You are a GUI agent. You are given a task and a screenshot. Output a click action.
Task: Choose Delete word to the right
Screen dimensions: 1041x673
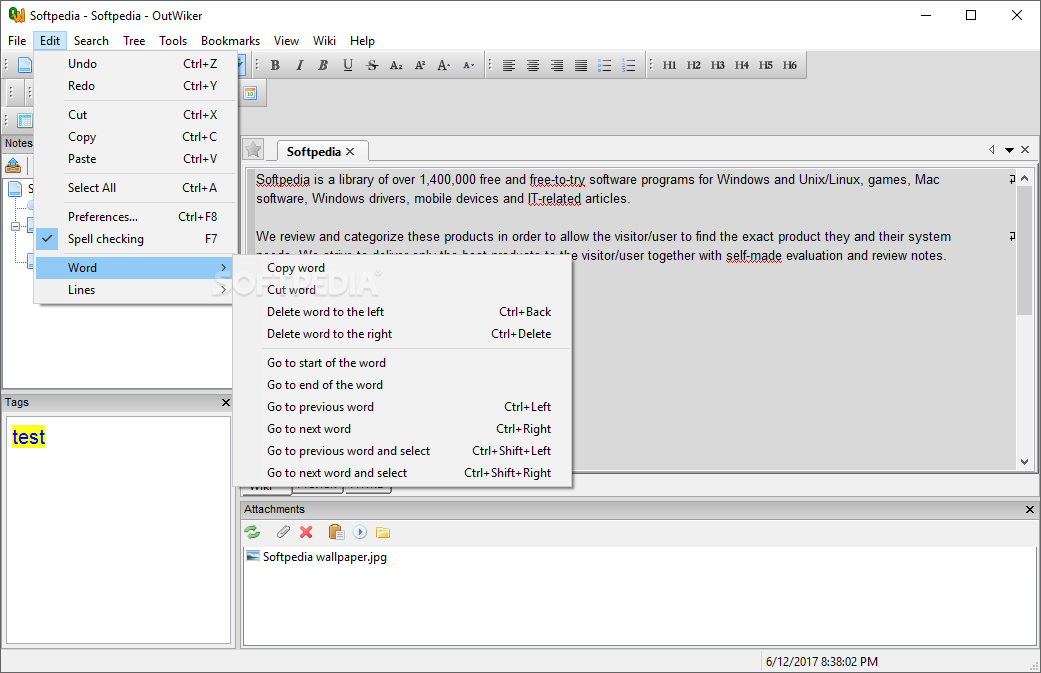point(402,334)
